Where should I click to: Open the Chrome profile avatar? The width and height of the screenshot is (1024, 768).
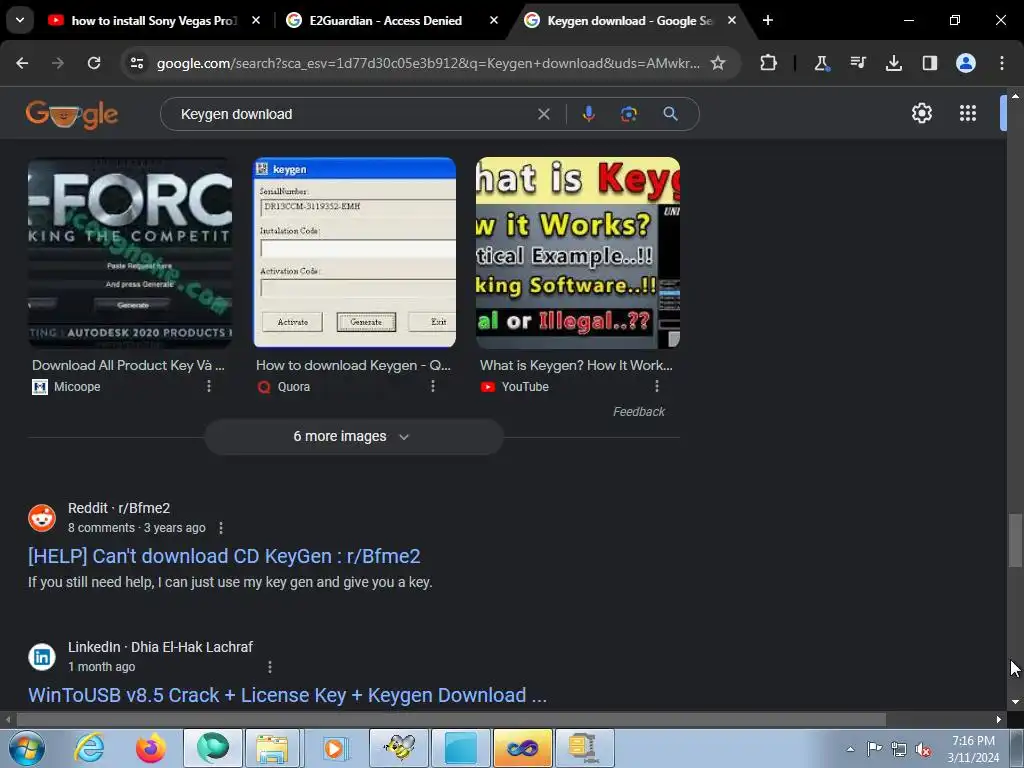pos(966,63)
